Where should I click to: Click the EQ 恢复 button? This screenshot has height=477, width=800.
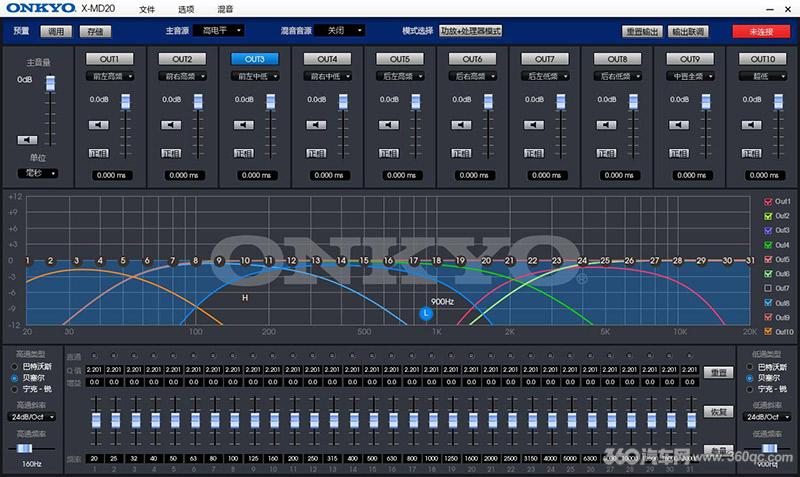coord(718,412)
